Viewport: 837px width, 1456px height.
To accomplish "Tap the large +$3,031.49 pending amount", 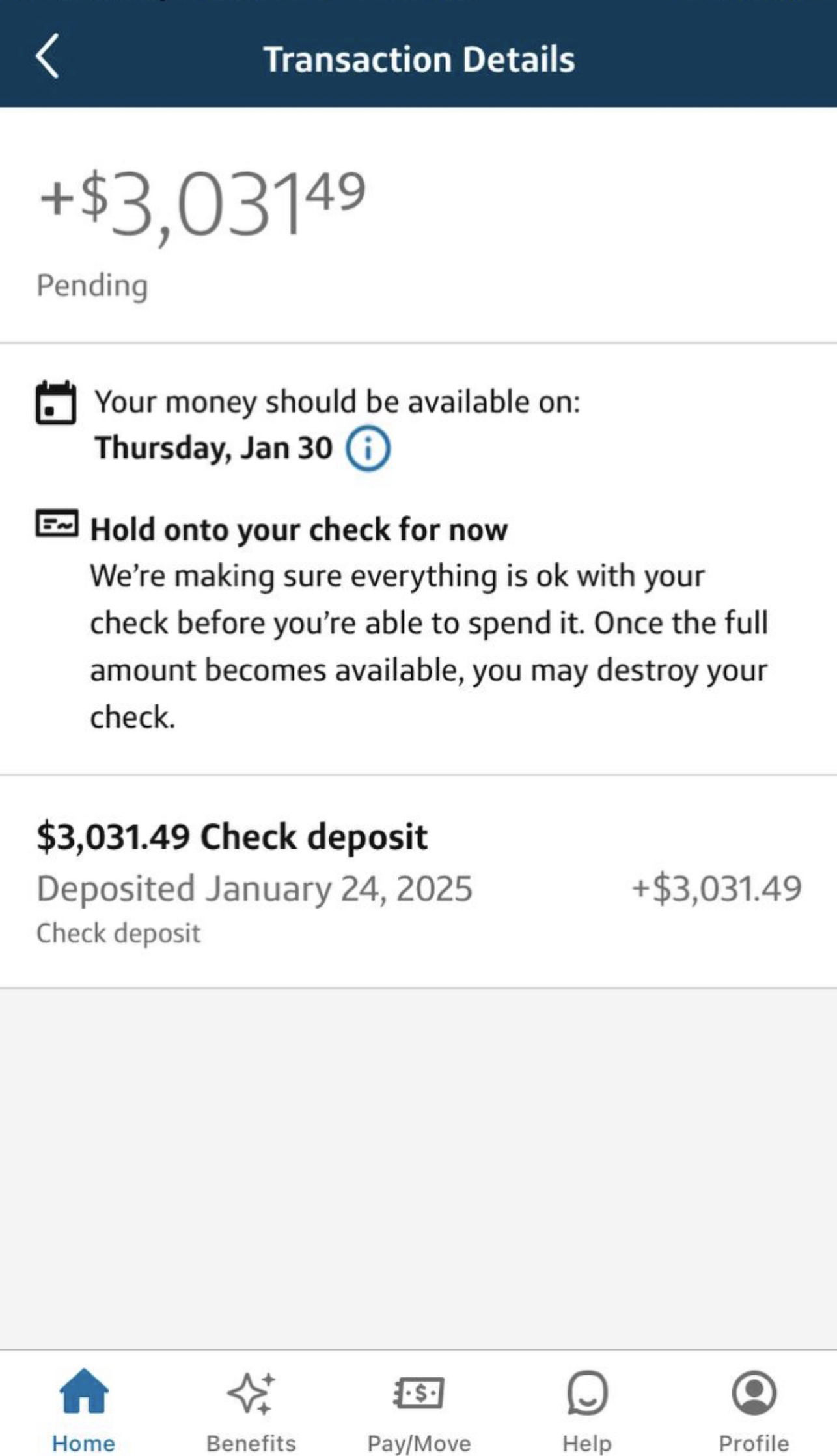I will pos(202,203).
